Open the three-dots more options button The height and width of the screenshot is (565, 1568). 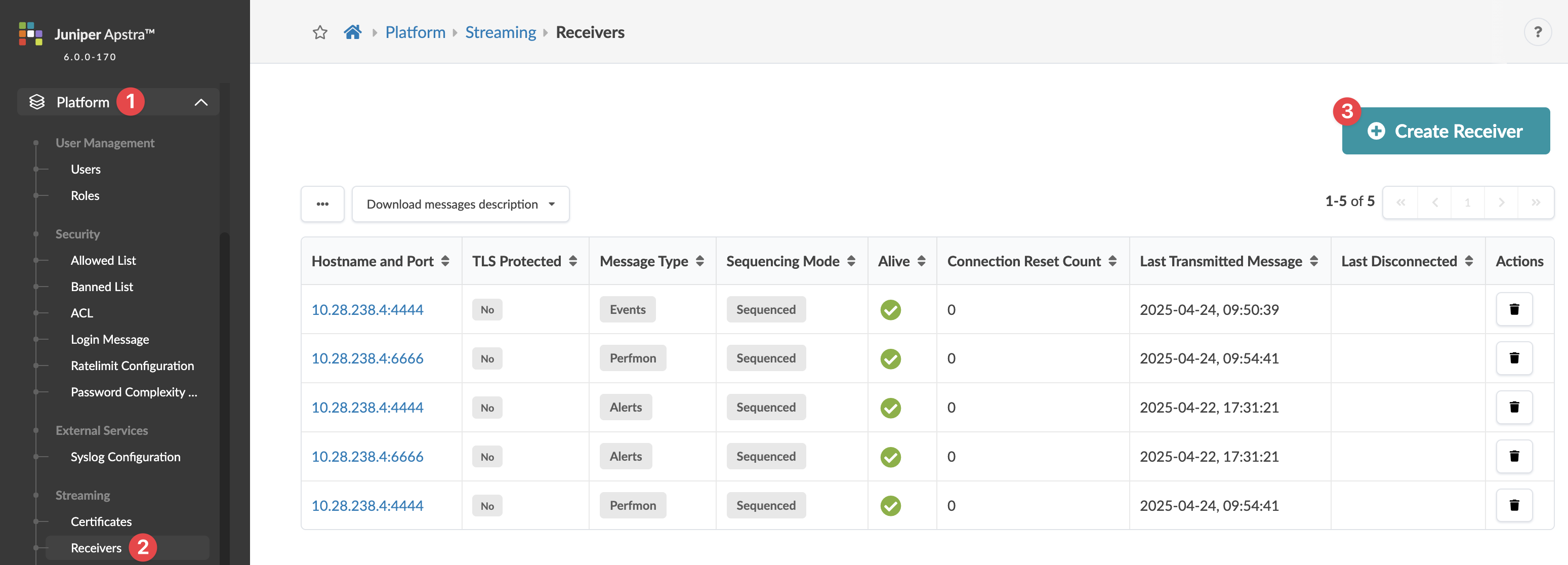322,204
